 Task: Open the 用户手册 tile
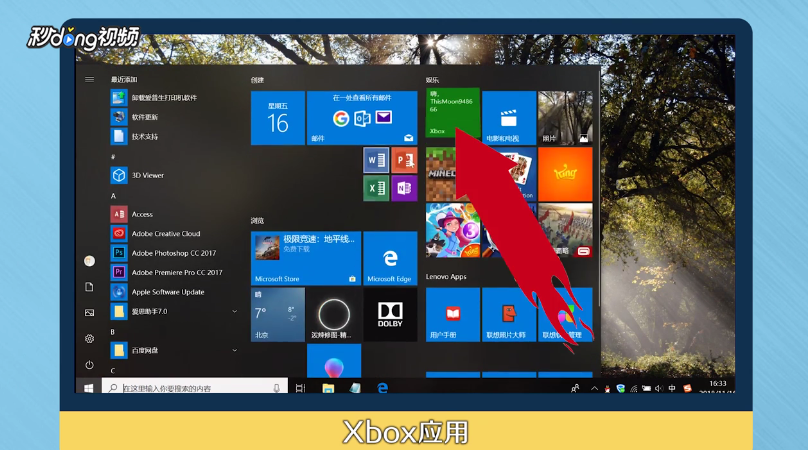click(x=452, y=314)
